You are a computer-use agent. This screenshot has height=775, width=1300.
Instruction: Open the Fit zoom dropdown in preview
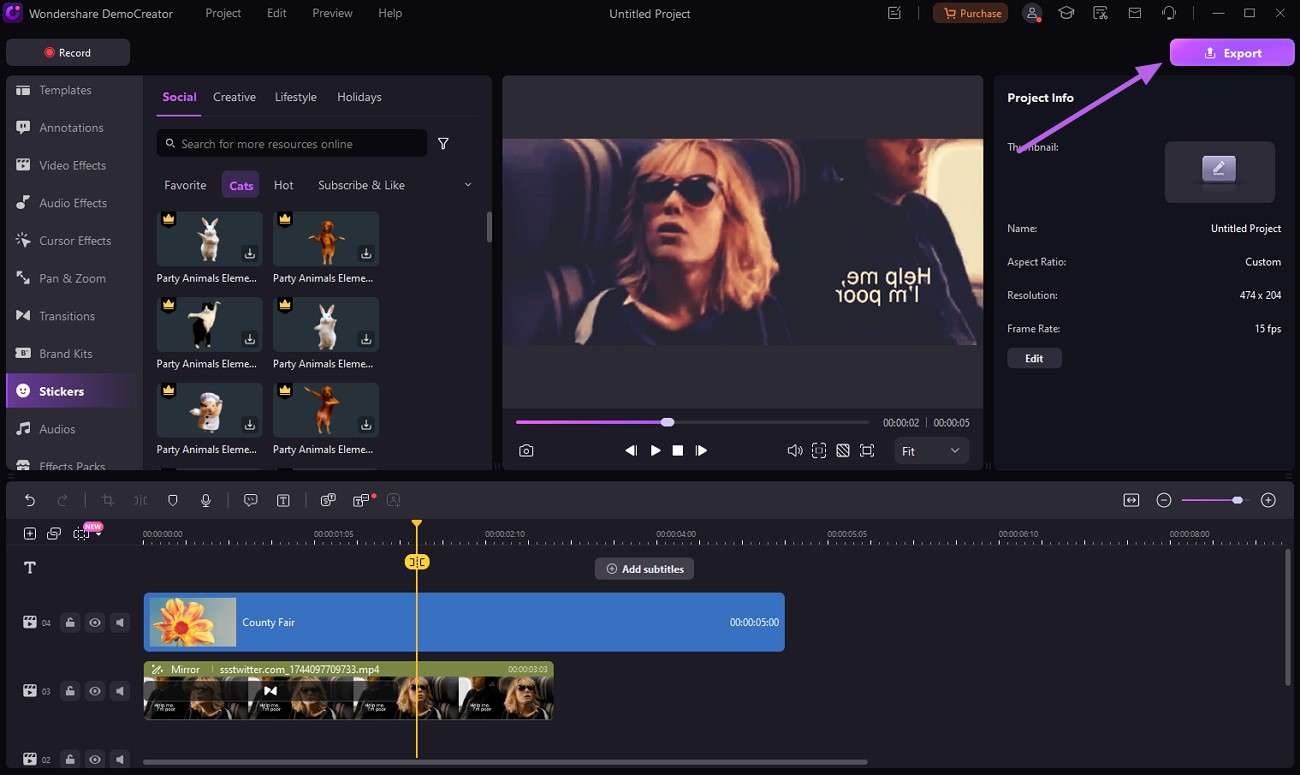point(931,451)
